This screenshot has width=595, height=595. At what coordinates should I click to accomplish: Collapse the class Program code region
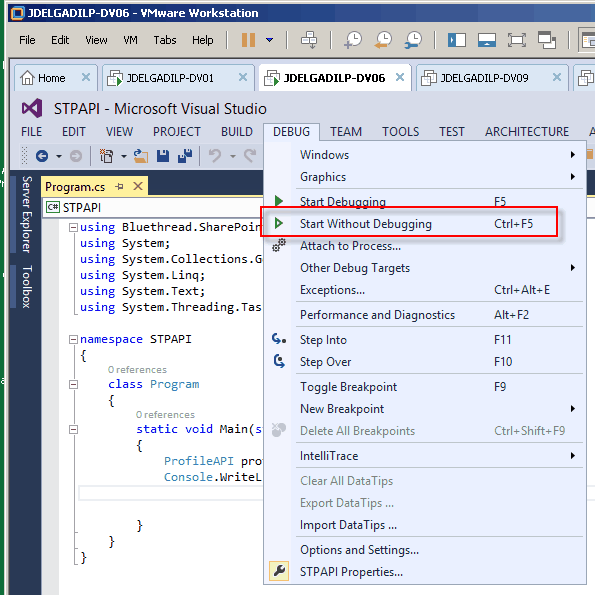coord(73,384)
